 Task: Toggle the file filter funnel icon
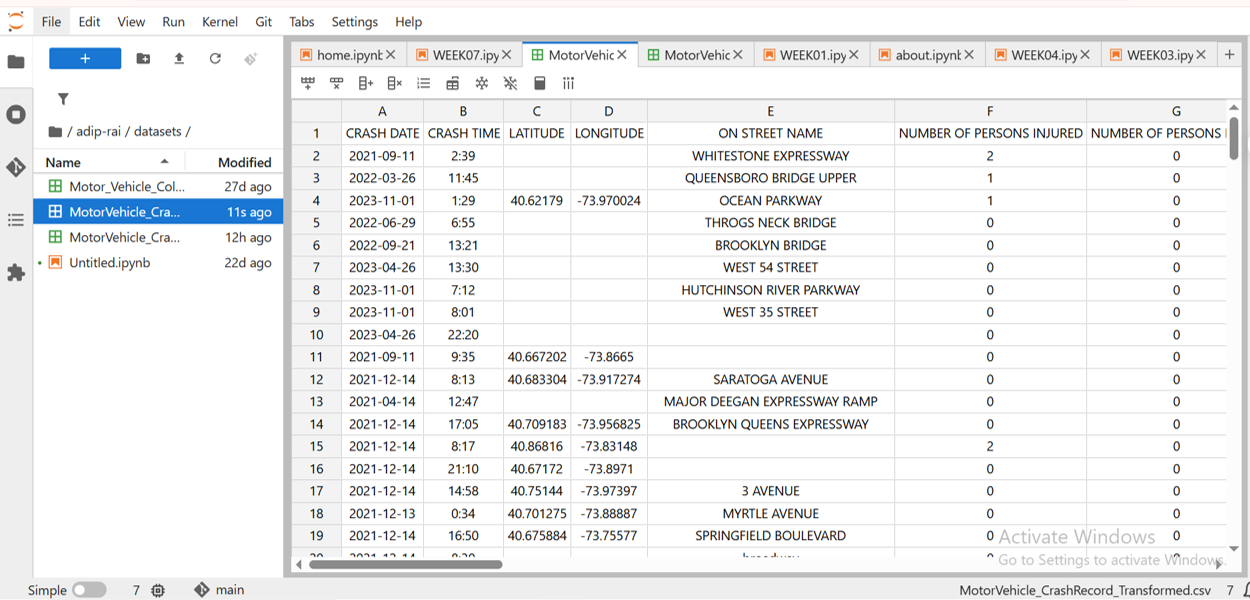[x=63, y=99]
